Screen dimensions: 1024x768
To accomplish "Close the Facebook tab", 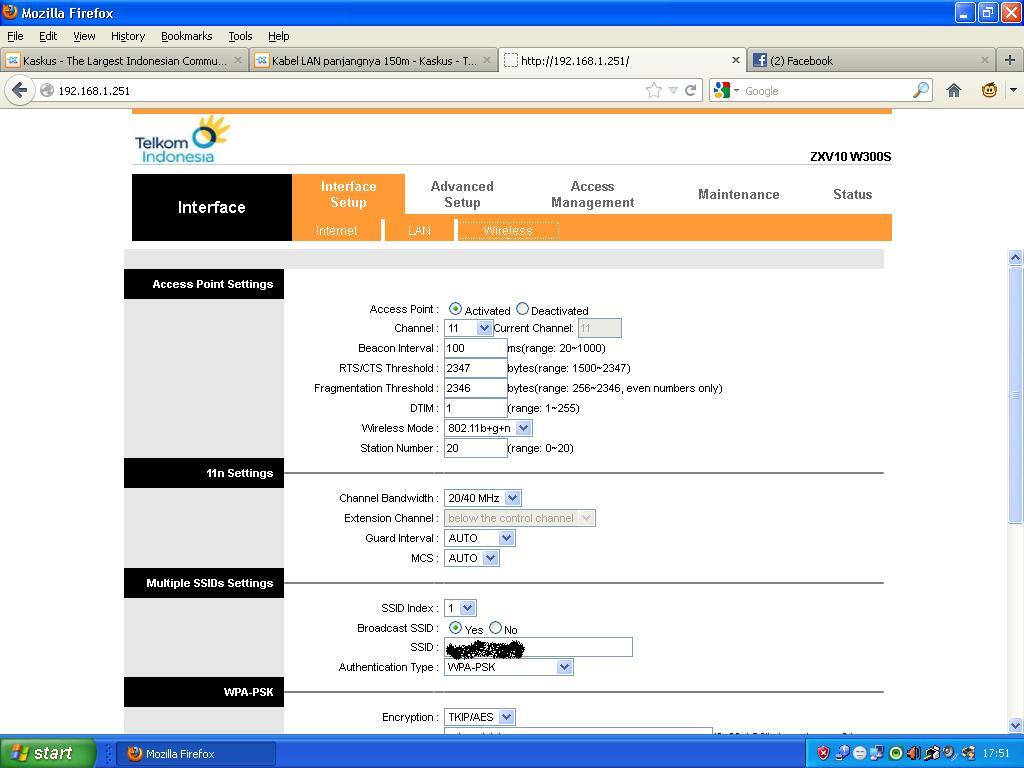I will 984,60.
